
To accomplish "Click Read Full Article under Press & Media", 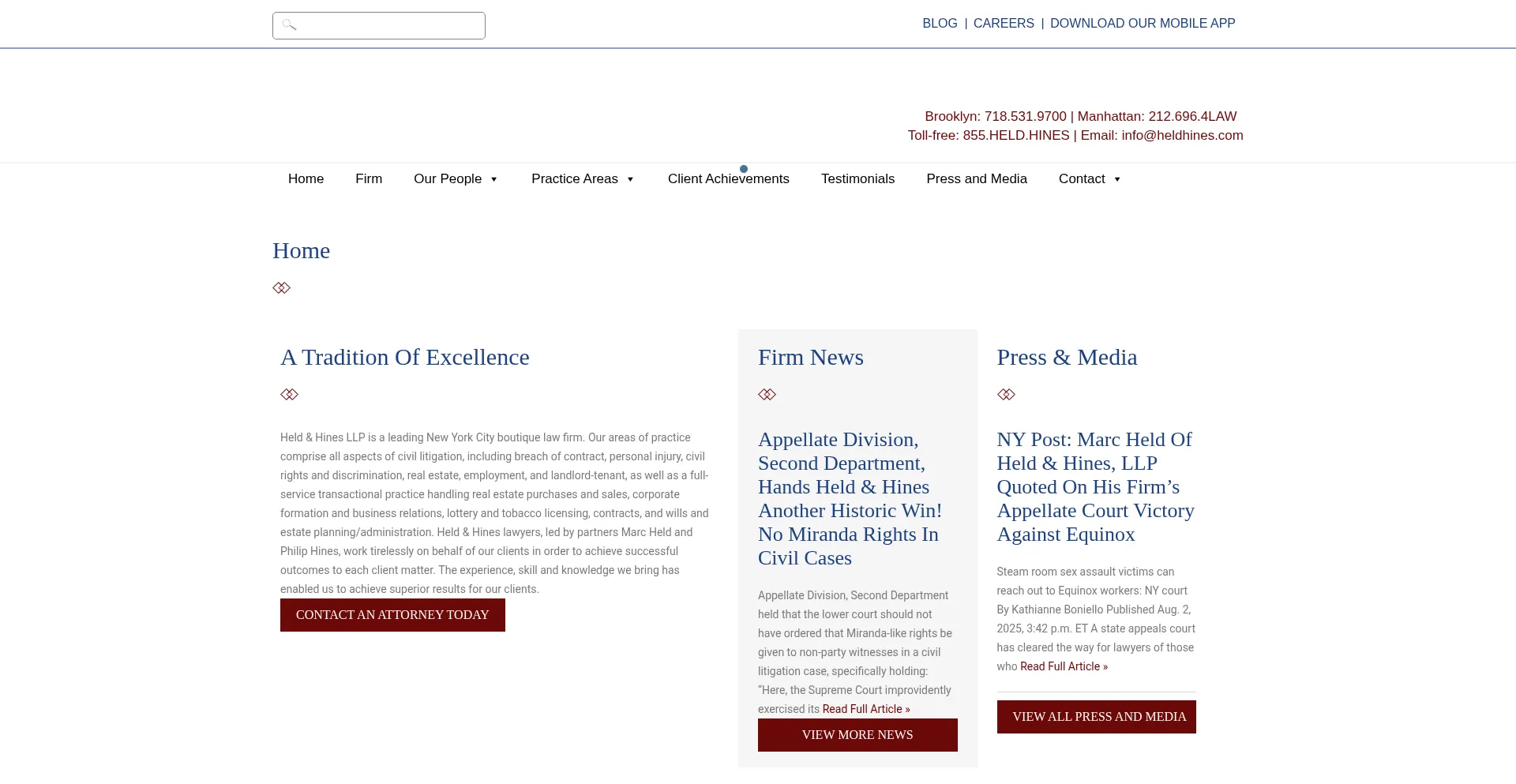I will tap(1064, 667).
